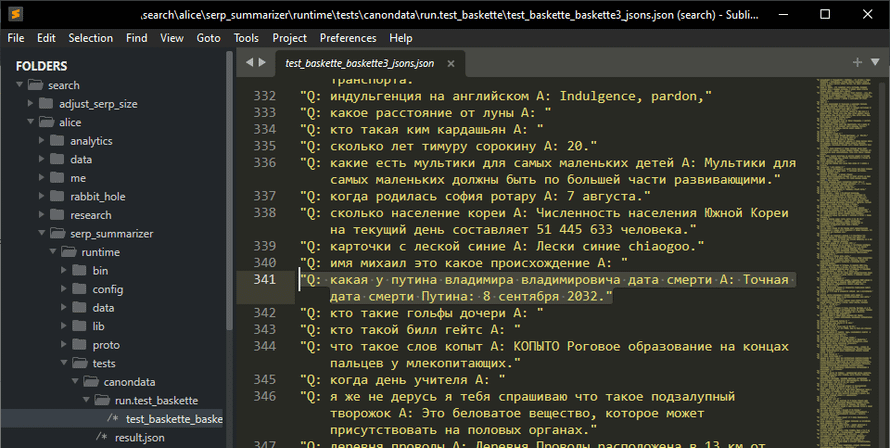Open the Help menu
The height and width of the screenshot is (448, 890).
coord(401,38)
